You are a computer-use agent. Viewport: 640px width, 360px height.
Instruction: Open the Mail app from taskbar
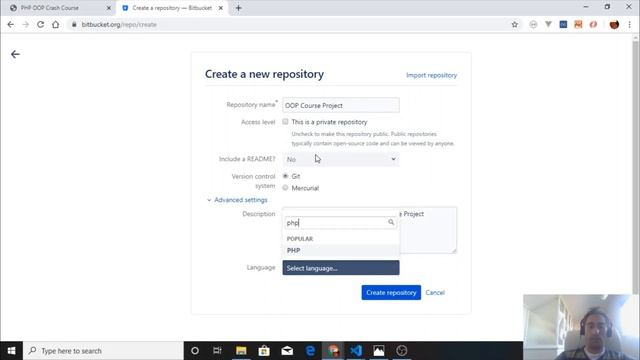[x=287, y=351]
